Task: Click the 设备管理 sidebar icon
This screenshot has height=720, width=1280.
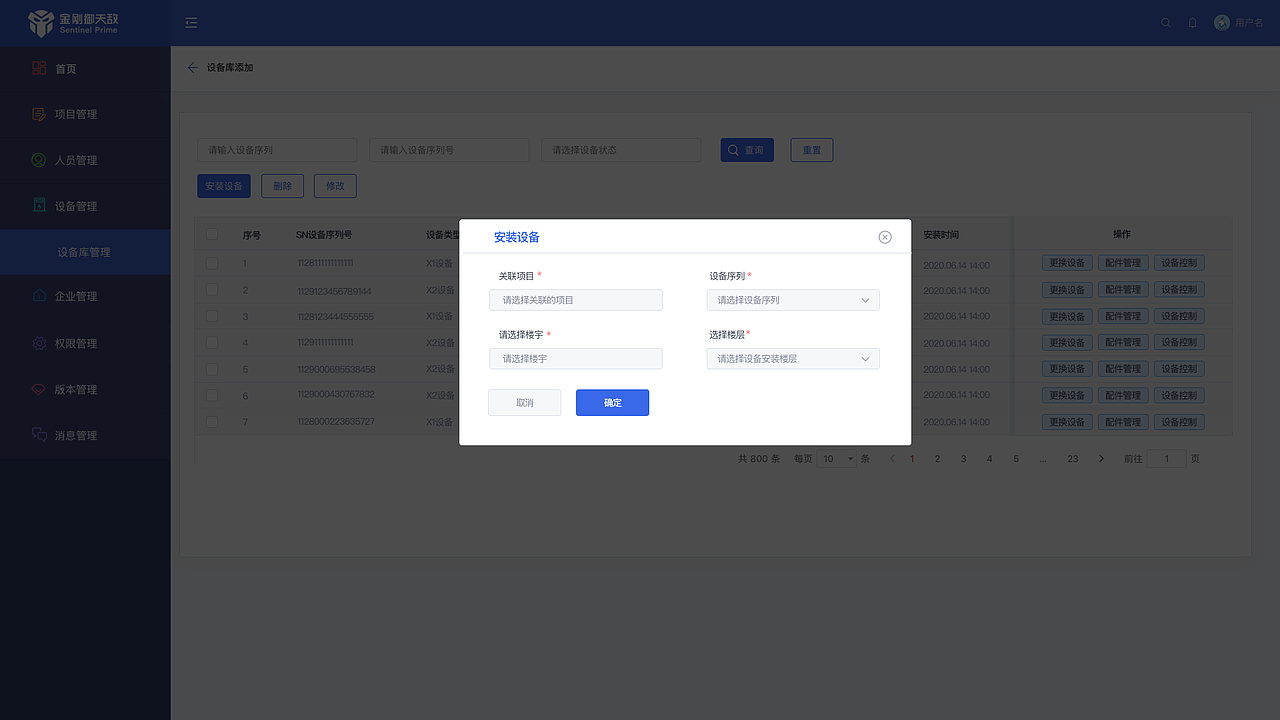Action: tap(39, 206)
